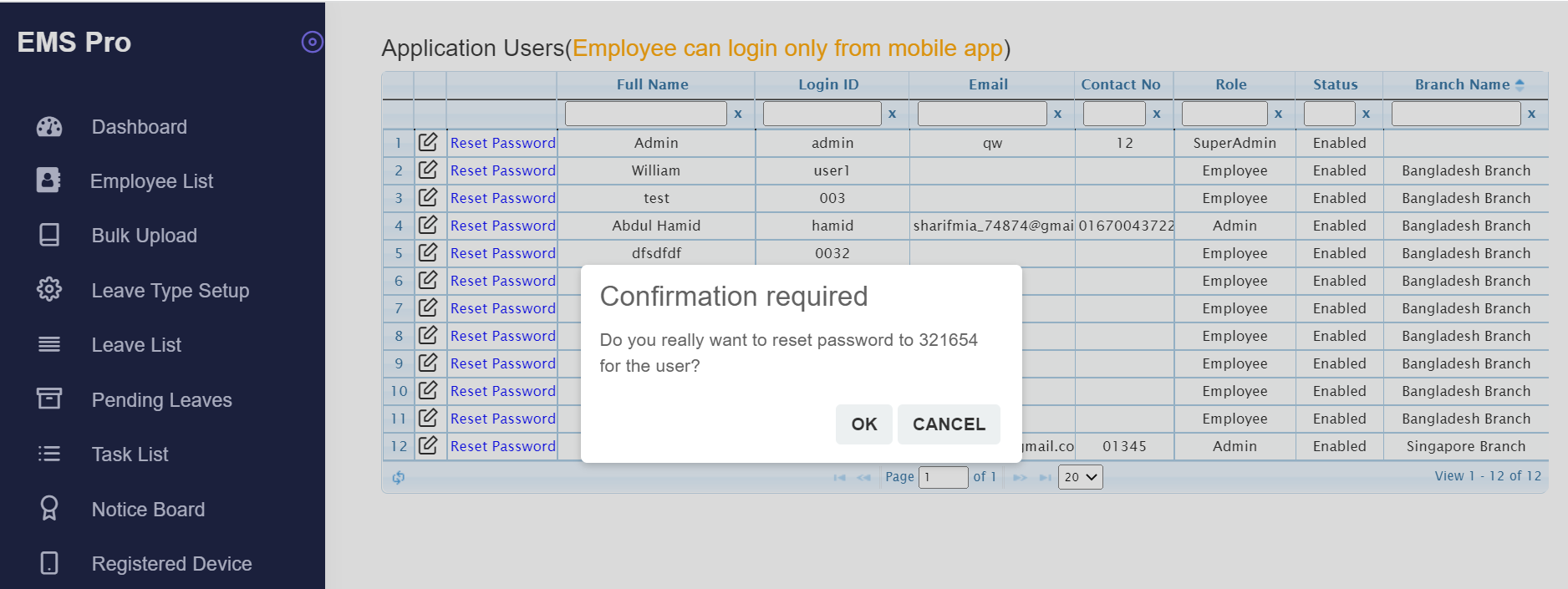Click the Login ID filter input field
Viewport: 1568px width, 589px height.
click(x=822, y=114)
